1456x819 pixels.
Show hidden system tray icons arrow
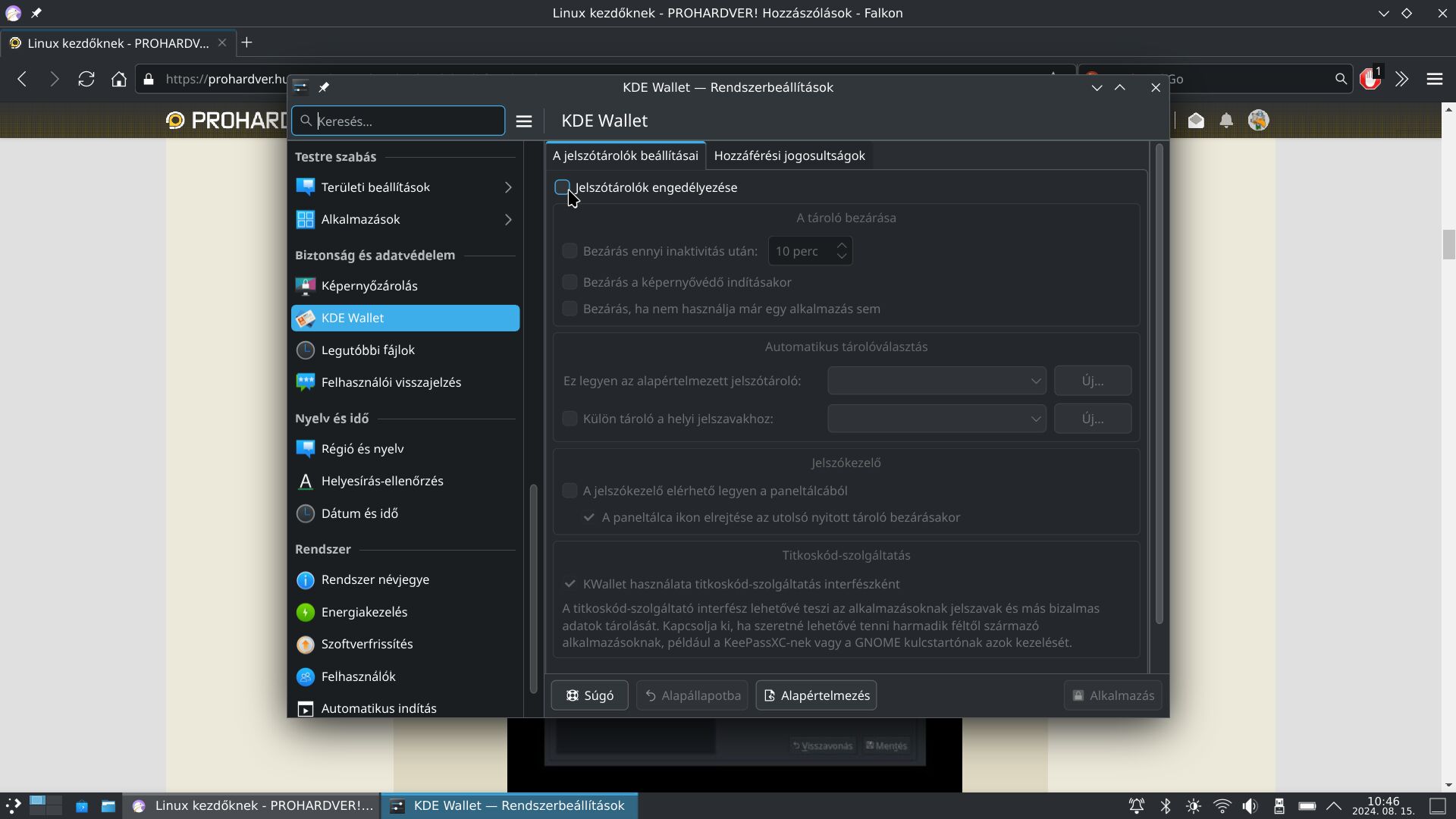pyautogui.click(x=1333, y=805)
